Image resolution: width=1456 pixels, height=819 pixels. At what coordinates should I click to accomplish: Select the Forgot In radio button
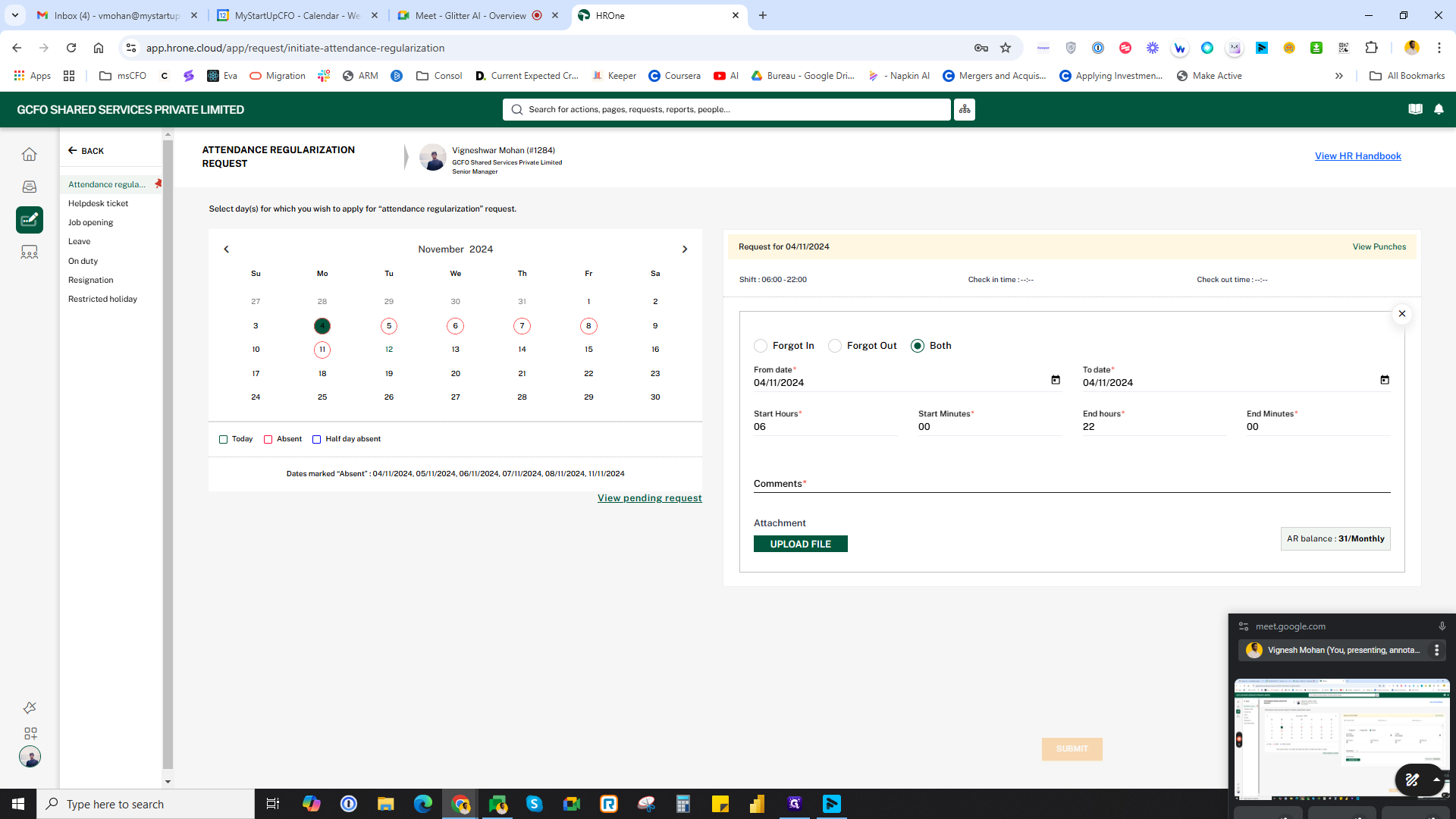click(761, 346)
